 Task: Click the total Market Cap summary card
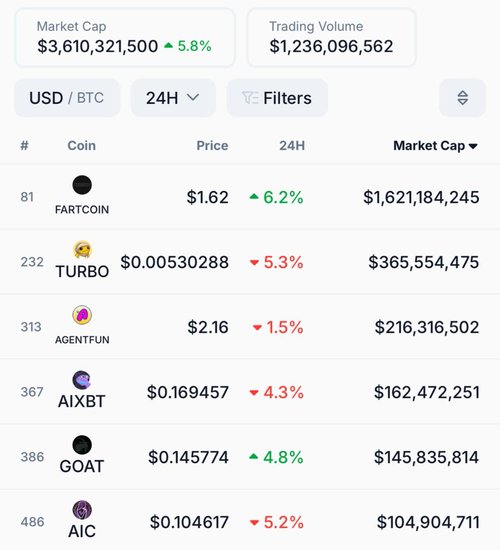pyautogui.click(x=125, y=38)
